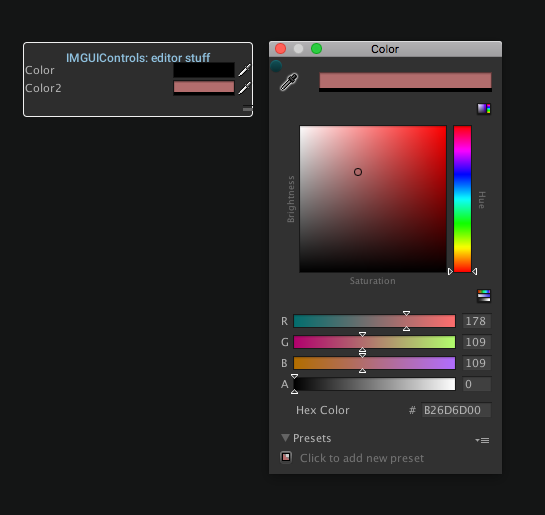Viewport: 545px width, 515px height.
Task: Click the vertical Hue strip
Action: [x=462, y=199]
